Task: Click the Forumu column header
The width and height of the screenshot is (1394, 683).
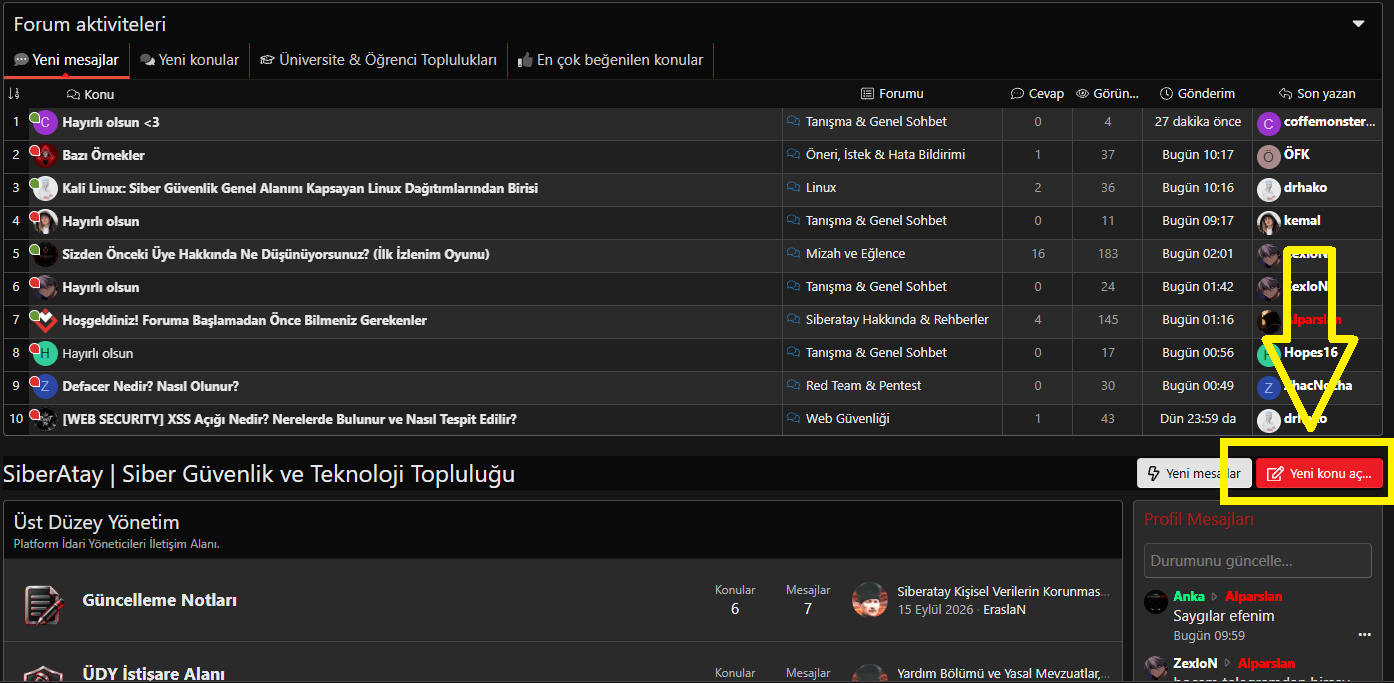Action: tap(892, 94)
